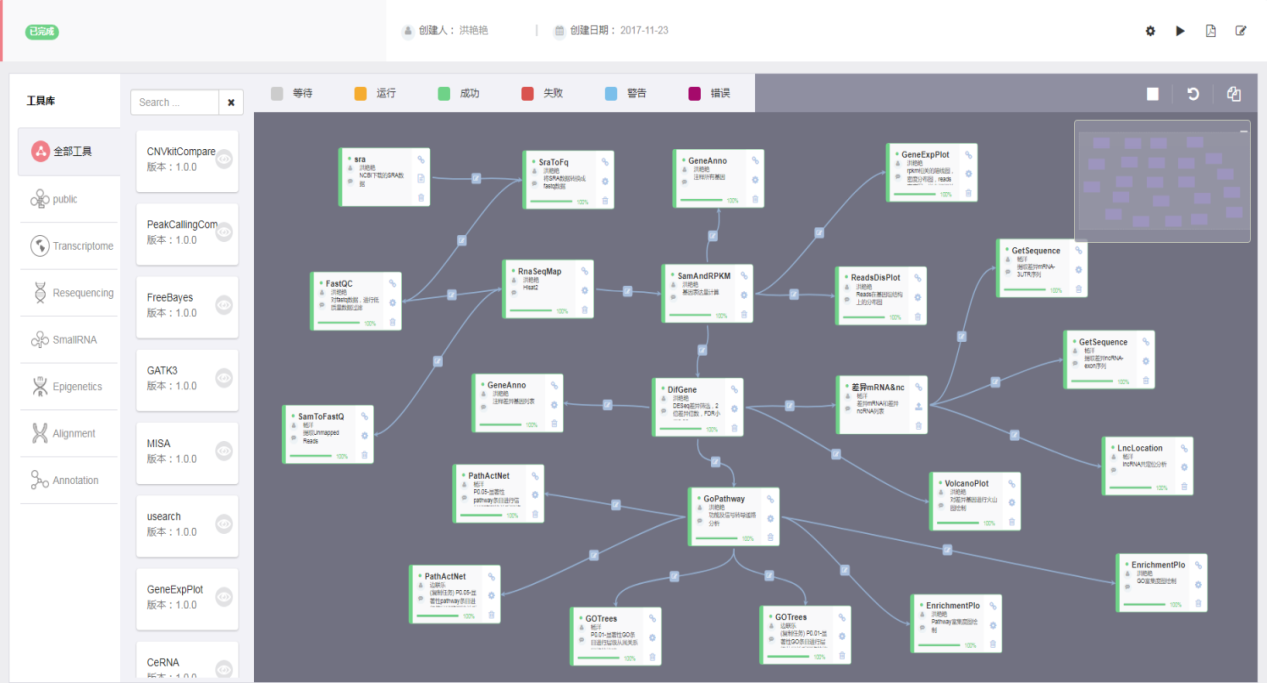Open settings gear on the FastQC node
Screen dimensions: 1267x683
392,302
